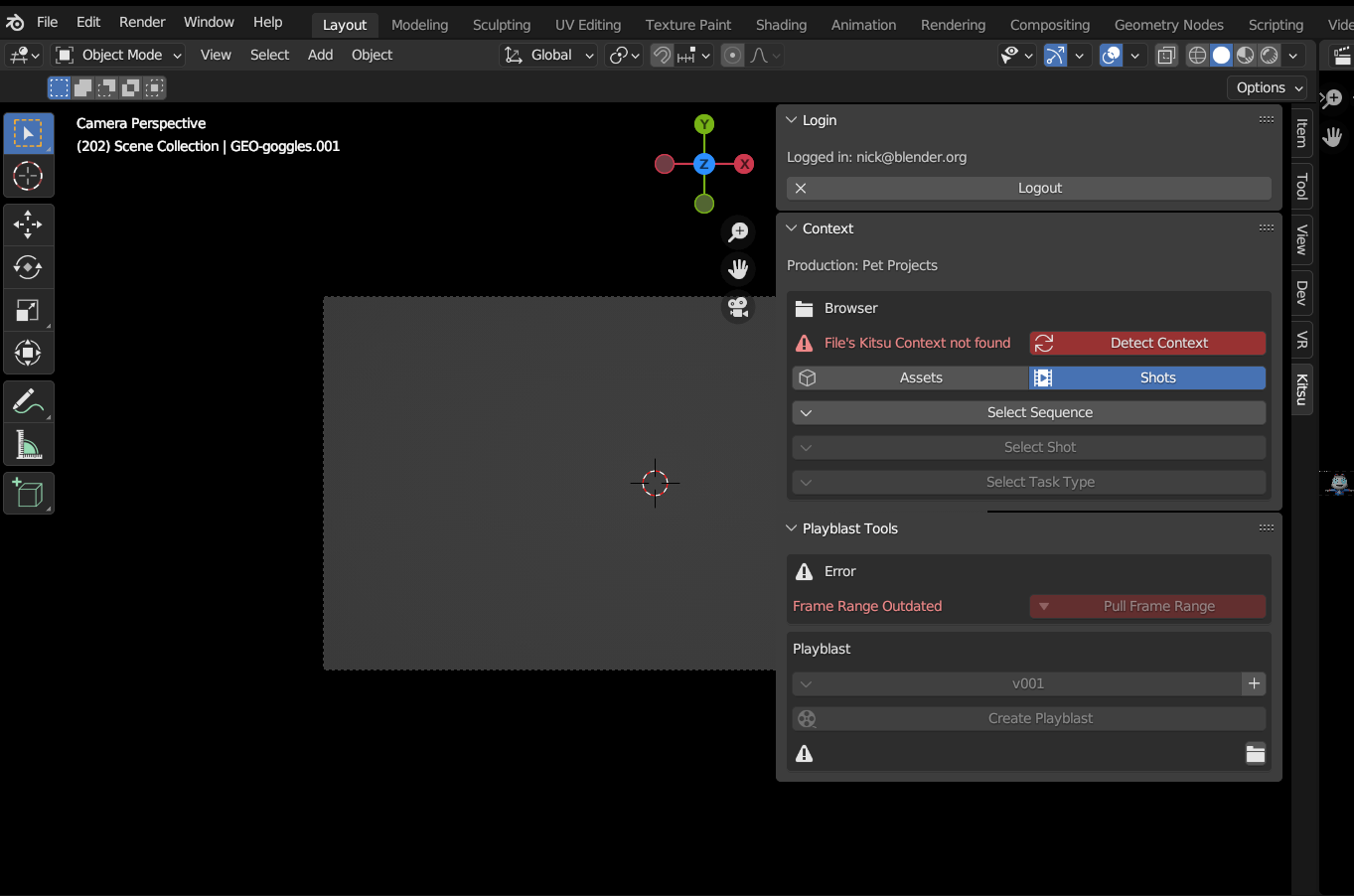Toggle snapping magnet in the header
This screenshot has width=1354, height=896.
click(662, 56)
